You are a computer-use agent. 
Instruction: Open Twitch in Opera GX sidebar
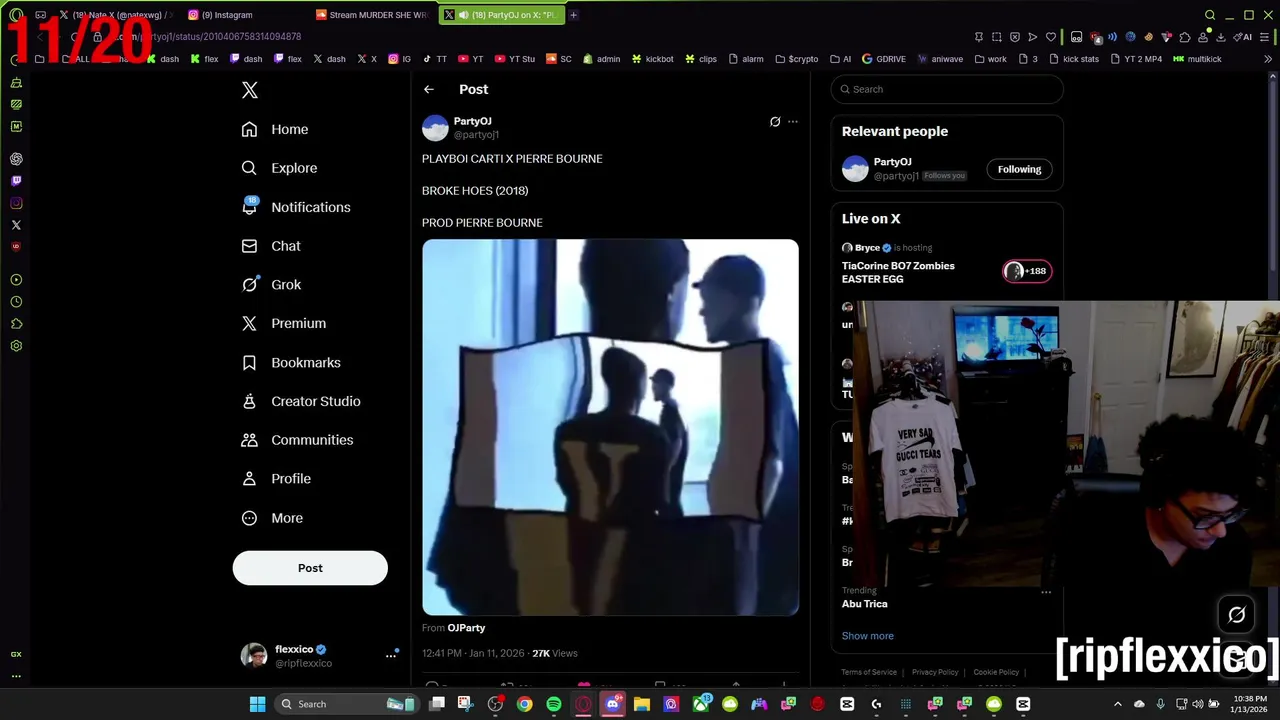[x=16, y=181]
